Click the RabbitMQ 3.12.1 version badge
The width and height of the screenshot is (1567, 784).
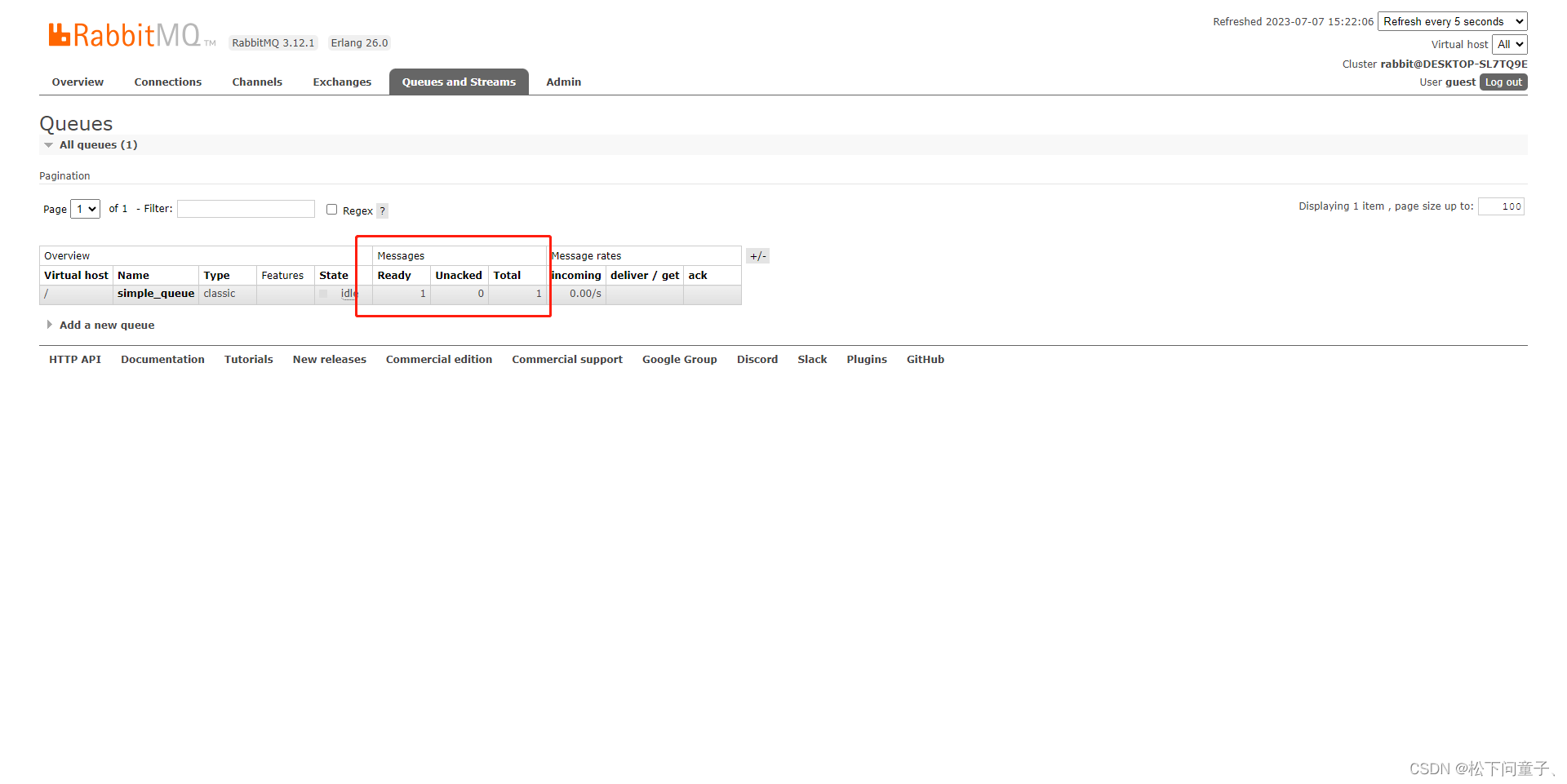coord(273,43)
